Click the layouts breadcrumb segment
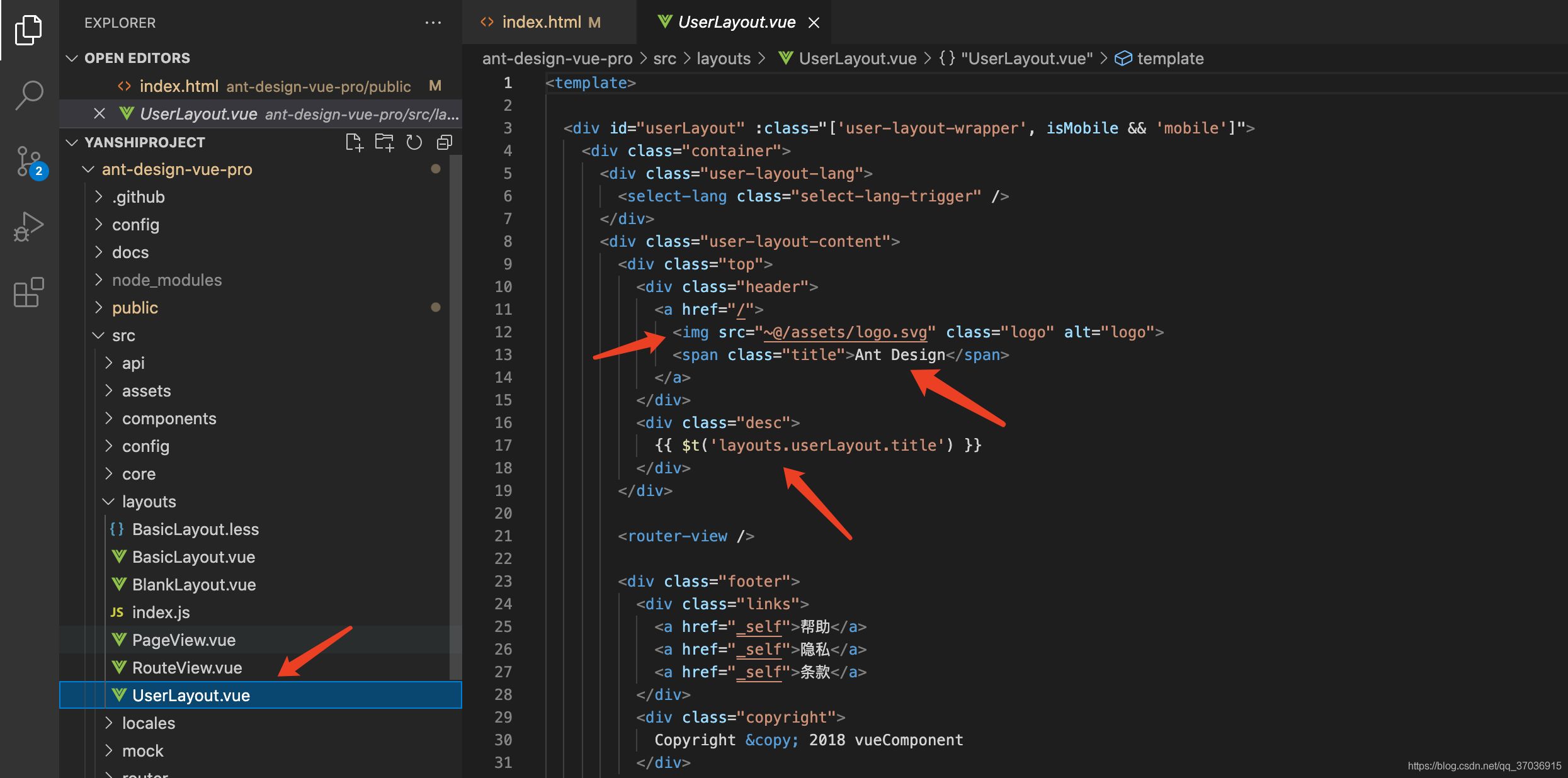Screen dimensions: 1568x778 [x=723, y=59]
